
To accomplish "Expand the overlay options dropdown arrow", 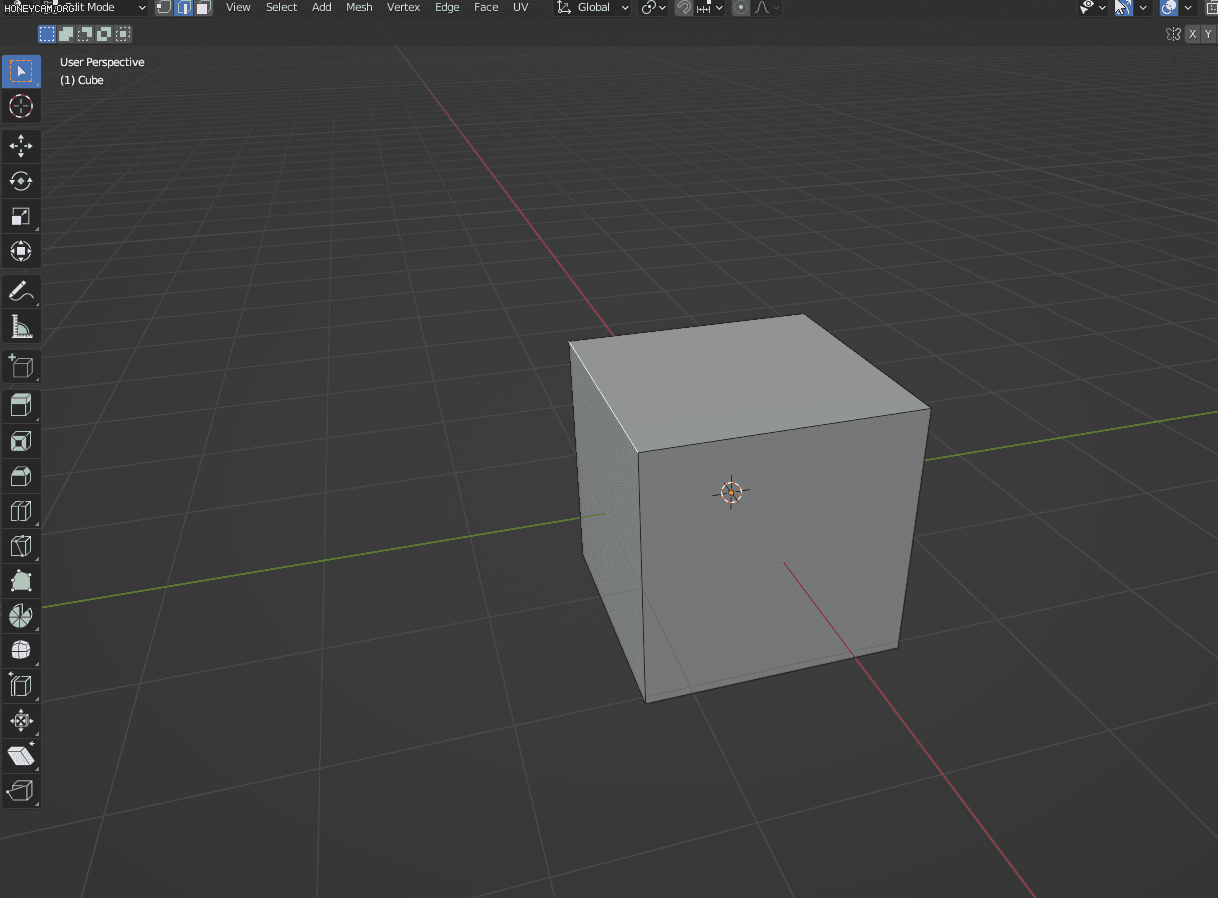I will tap(1188, 8).
